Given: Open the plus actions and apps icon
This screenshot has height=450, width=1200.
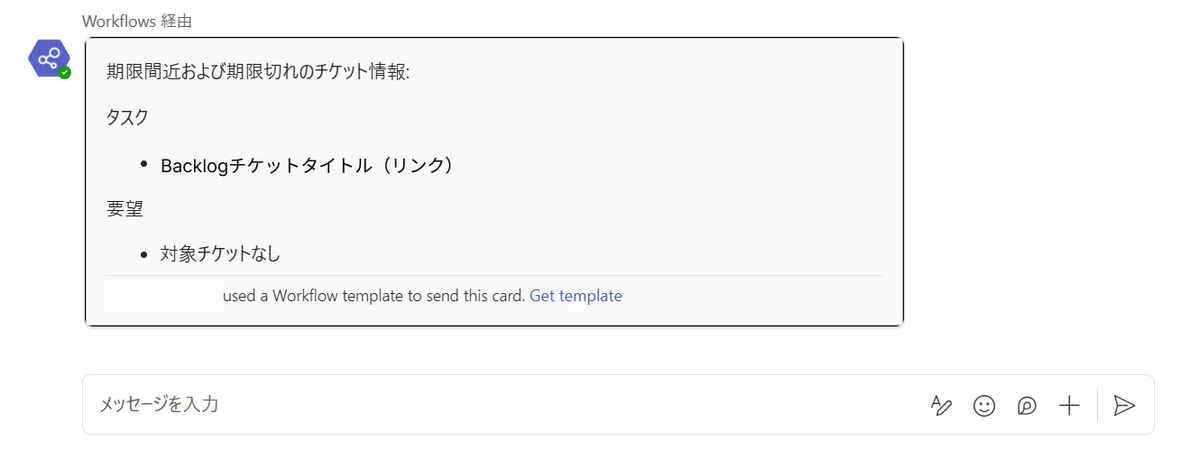Looking at the screenshot, I should point(1070,405).
